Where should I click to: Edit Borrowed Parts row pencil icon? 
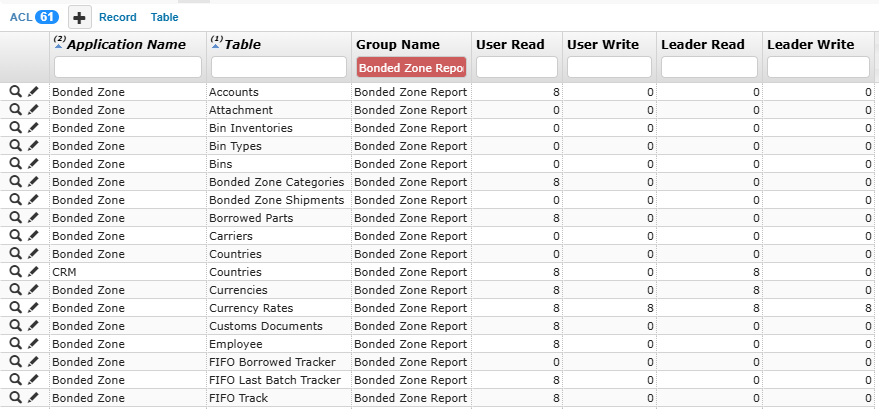pyautogui.click(x=33, y=218)
